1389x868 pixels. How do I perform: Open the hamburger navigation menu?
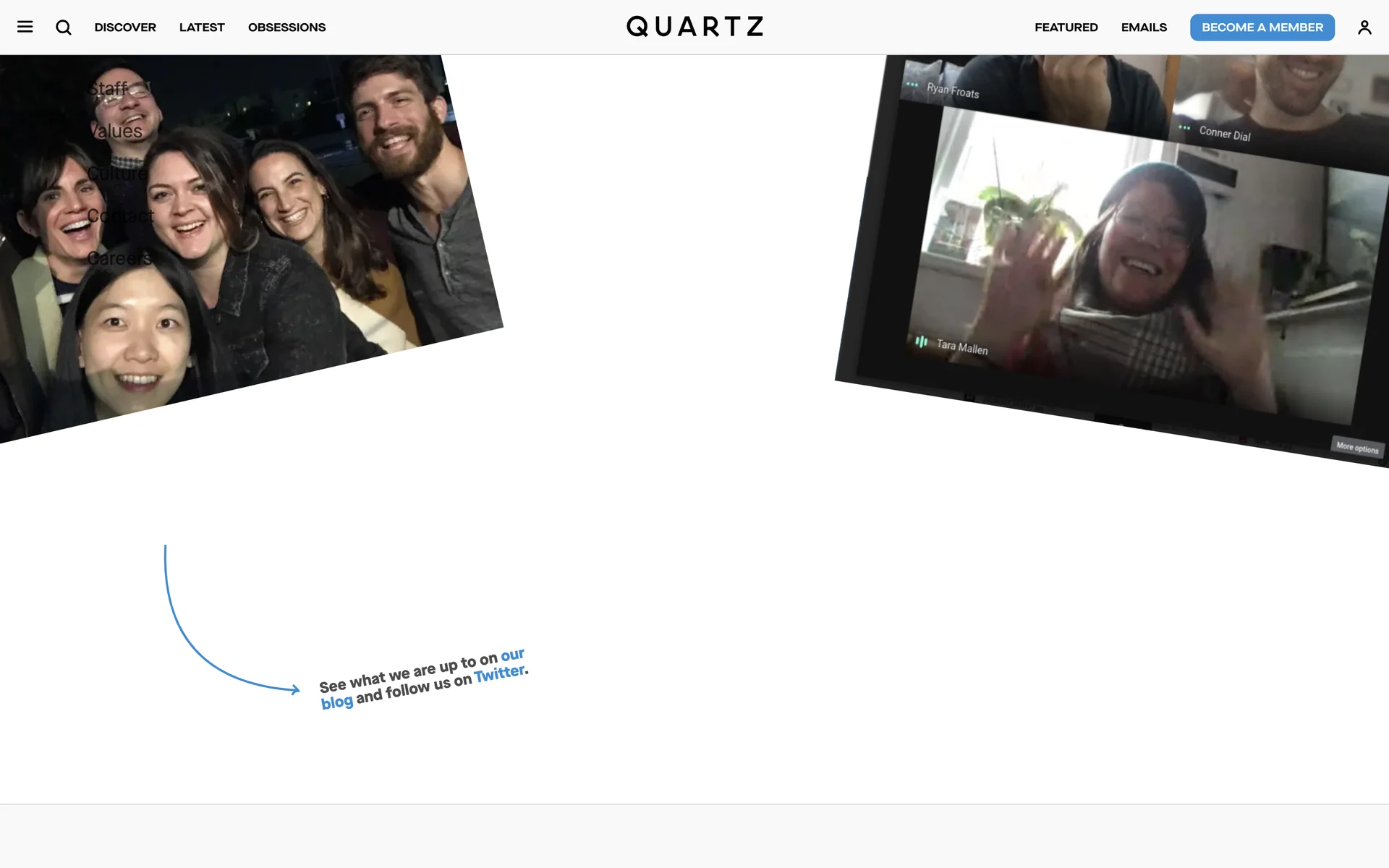click(25, 27)
